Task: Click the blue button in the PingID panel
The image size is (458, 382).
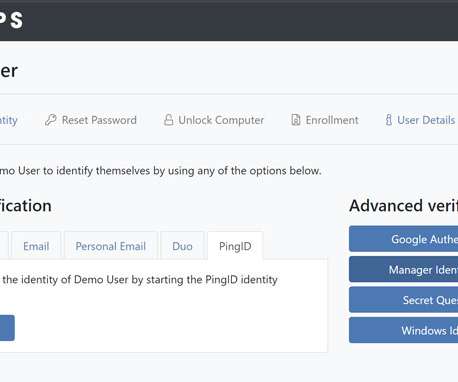Action: tap(7, 328)
